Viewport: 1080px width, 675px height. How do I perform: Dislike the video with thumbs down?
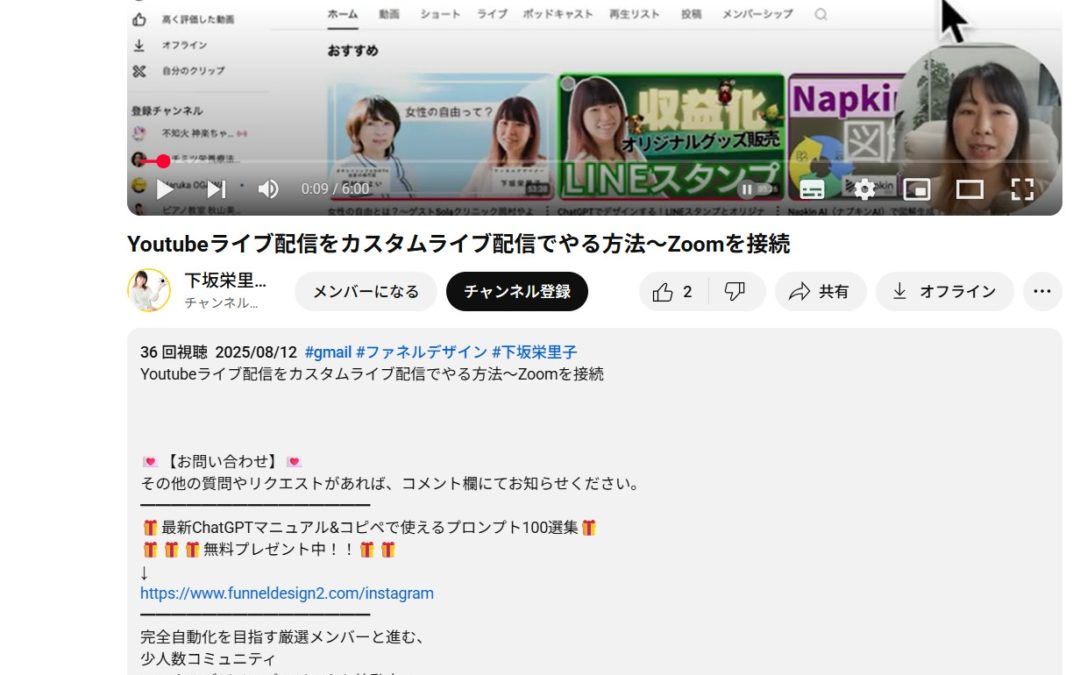(735, 292)
